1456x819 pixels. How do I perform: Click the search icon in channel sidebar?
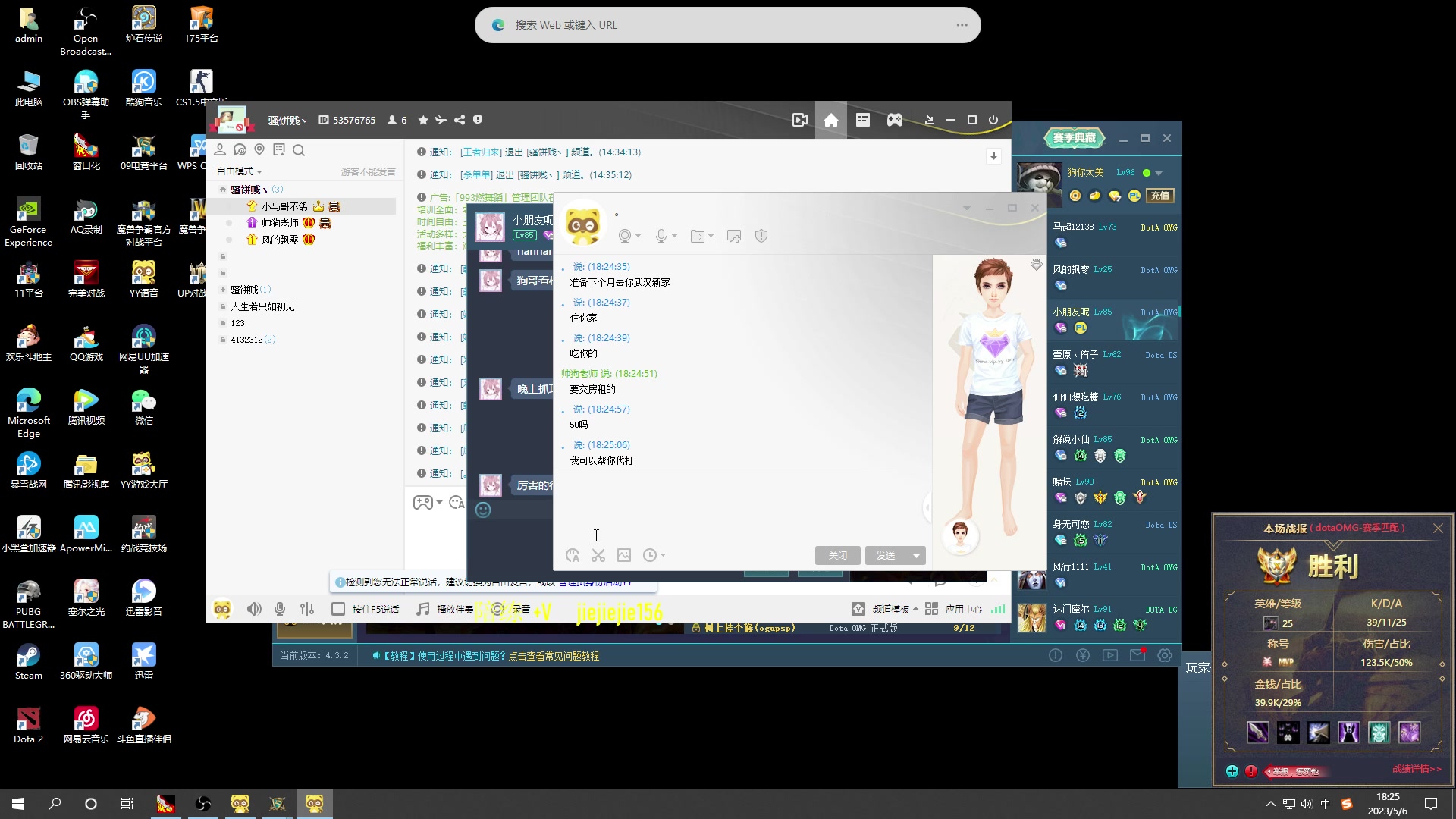click(x=299, y=150)
